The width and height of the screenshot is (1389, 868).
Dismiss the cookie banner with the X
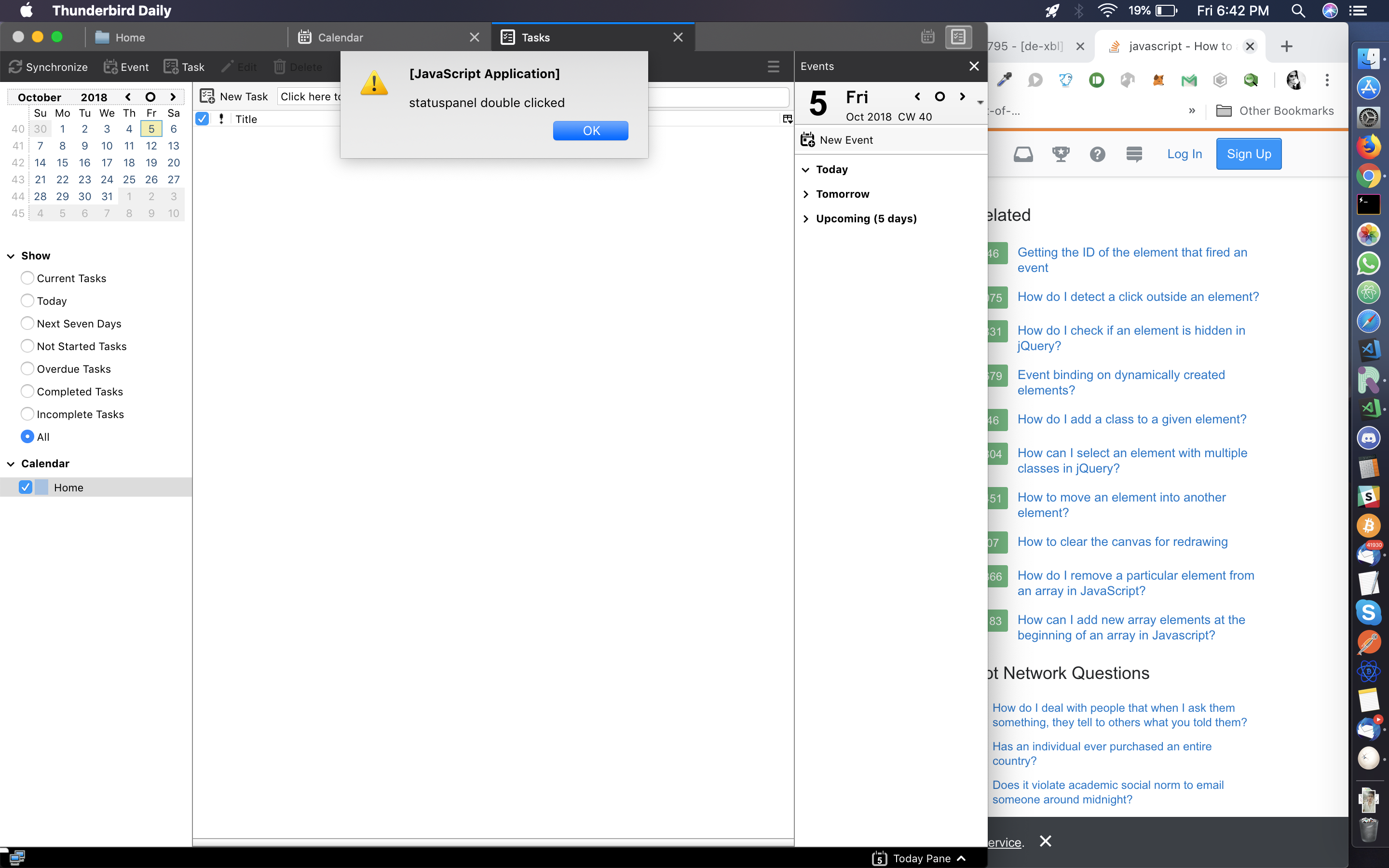(x=1045, y=841)
